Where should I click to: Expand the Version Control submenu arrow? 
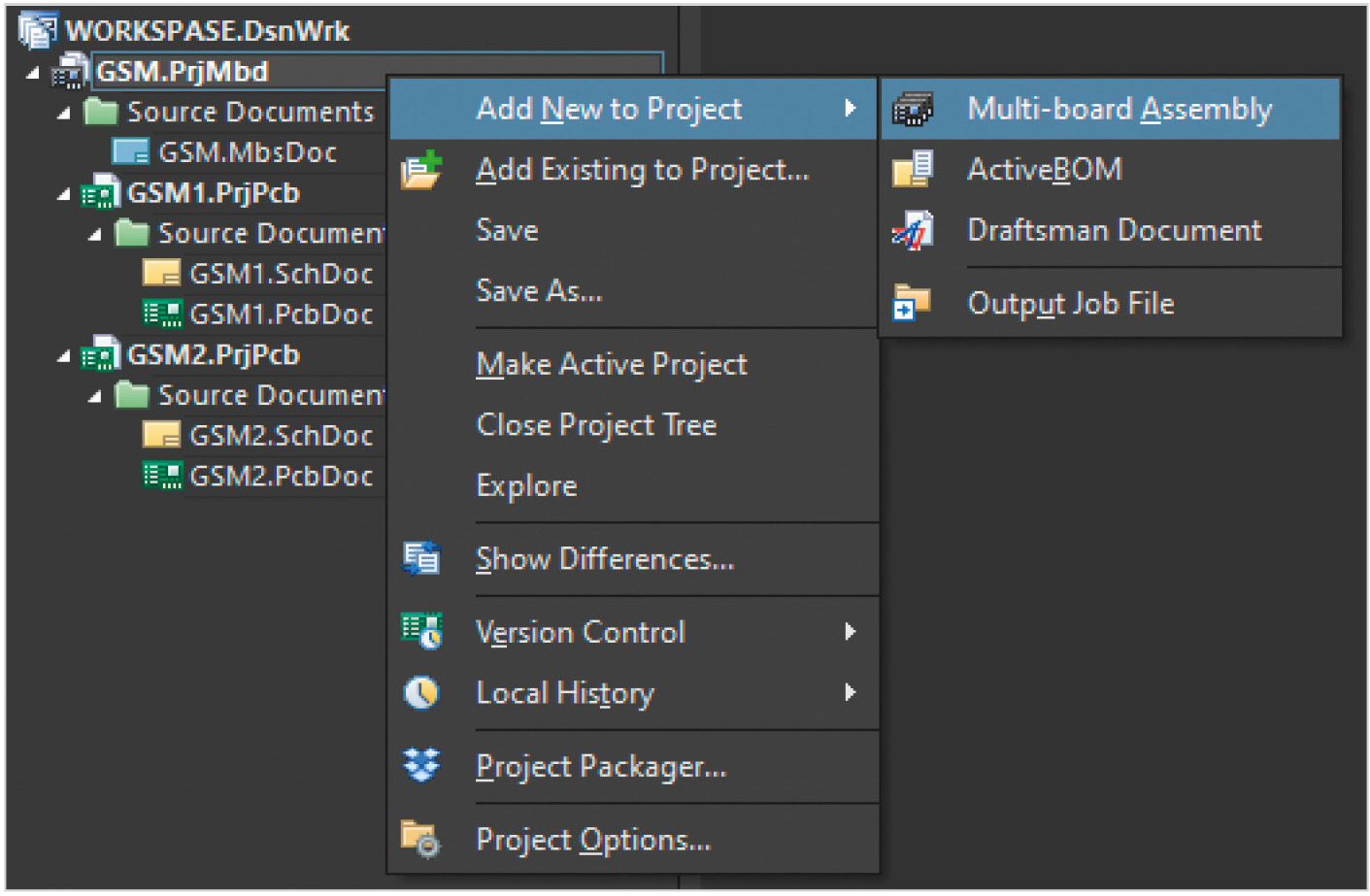pyautogui.click(x=850, y=632)
